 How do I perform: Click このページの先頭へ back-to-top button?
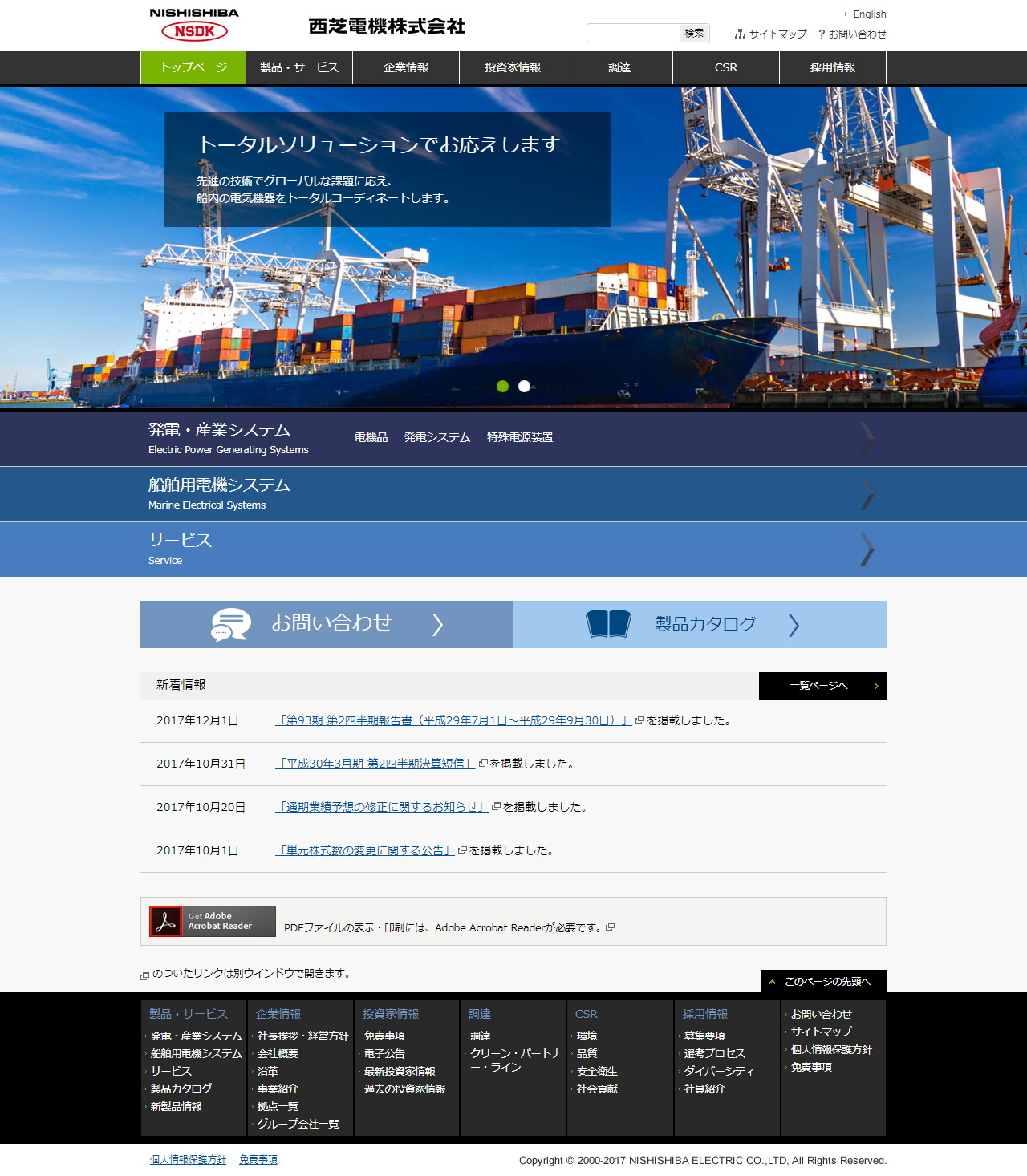pos(823,981)
